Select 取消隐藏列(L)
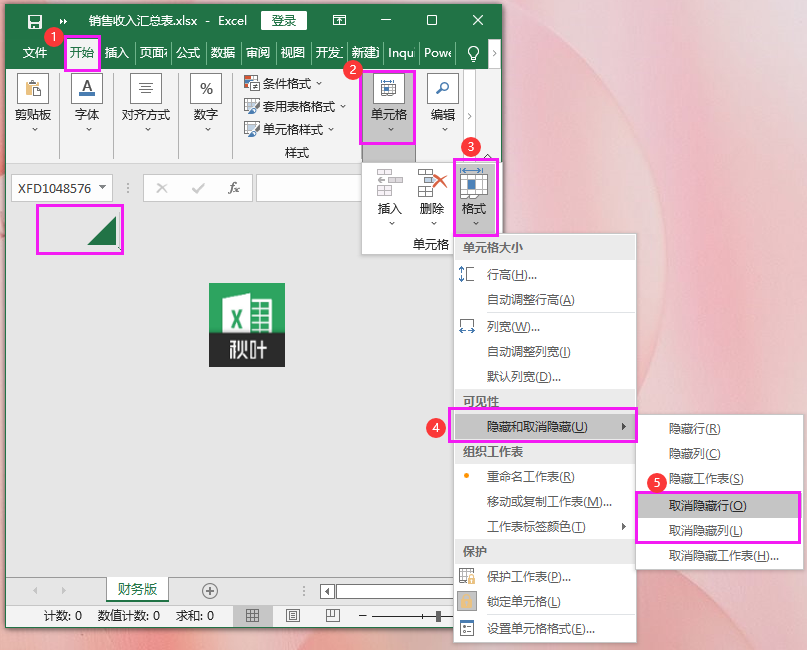The width and height of the screenshot is (807, 650). click(x=719, y=531)
